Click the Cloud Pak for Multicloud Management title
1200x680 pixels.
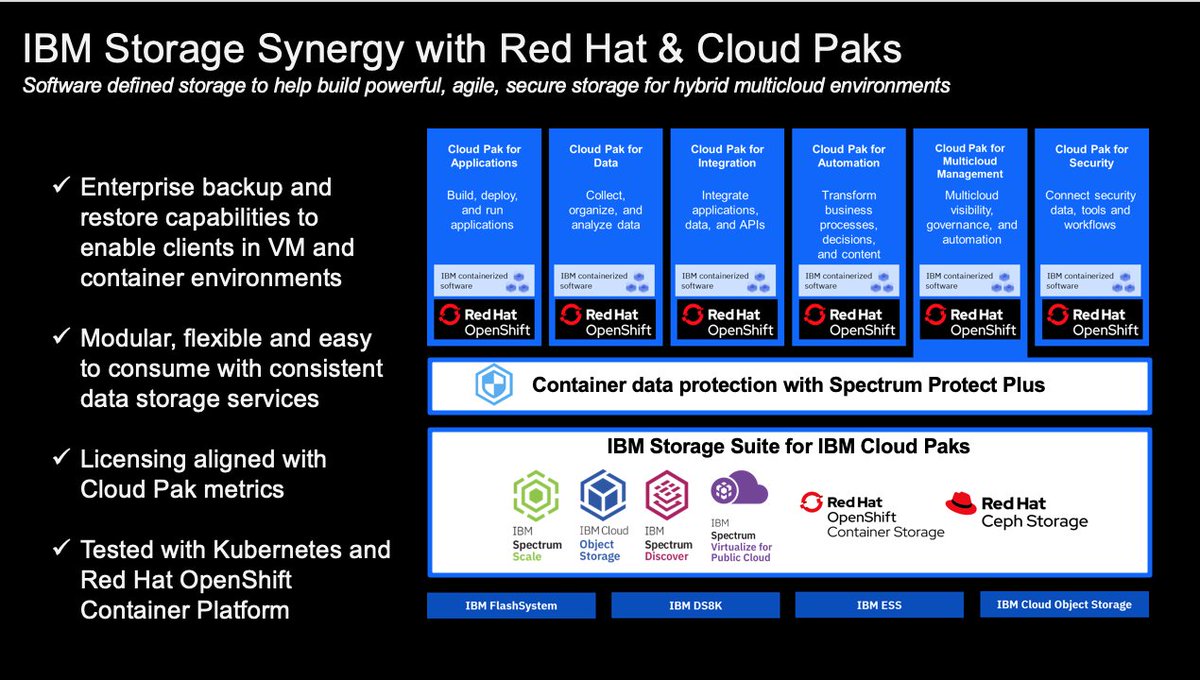(x=970, y=161)
